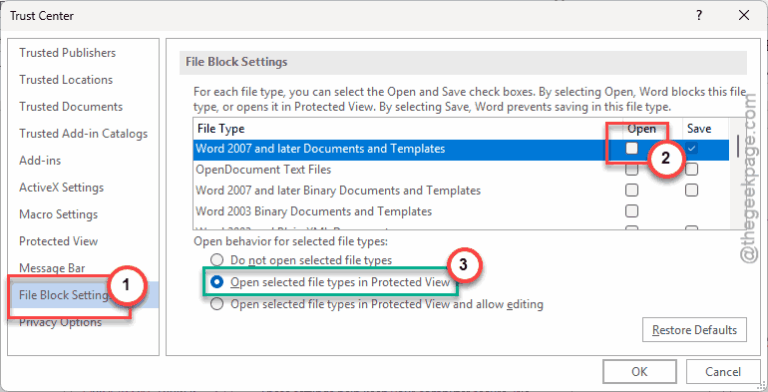Go to Trusted Locations
Image resolution: width=768 pixels, height=392 pixels.
coord(66,80)
